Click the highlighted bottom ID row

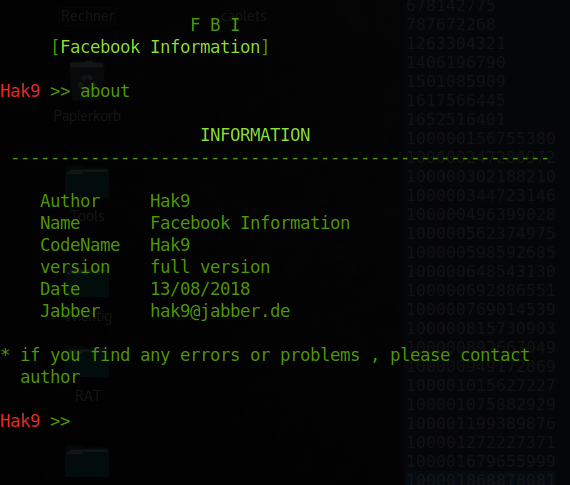click(481, 479)
